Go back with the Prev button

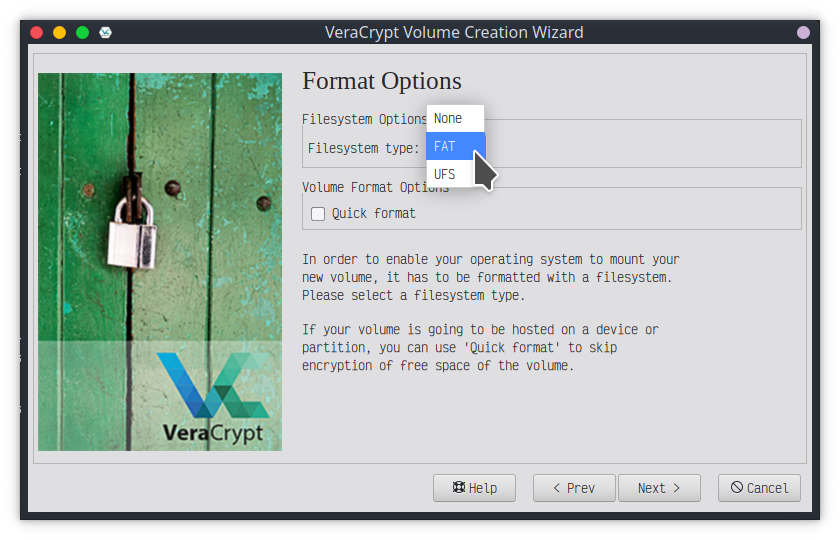[x=574, y=488]
